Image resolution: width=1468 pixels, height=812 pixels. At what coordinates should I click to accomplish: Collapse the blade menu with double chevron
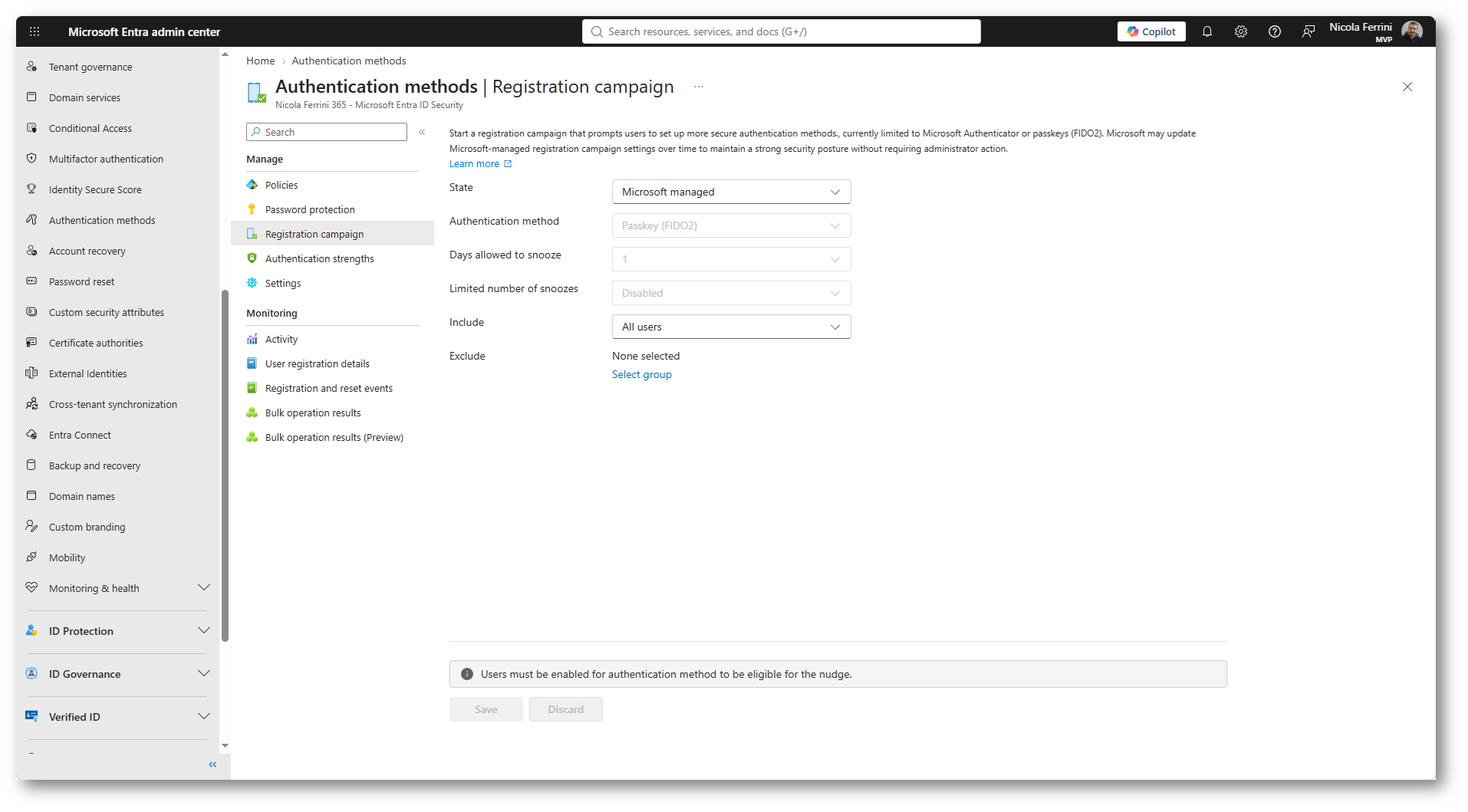(422, 132)
